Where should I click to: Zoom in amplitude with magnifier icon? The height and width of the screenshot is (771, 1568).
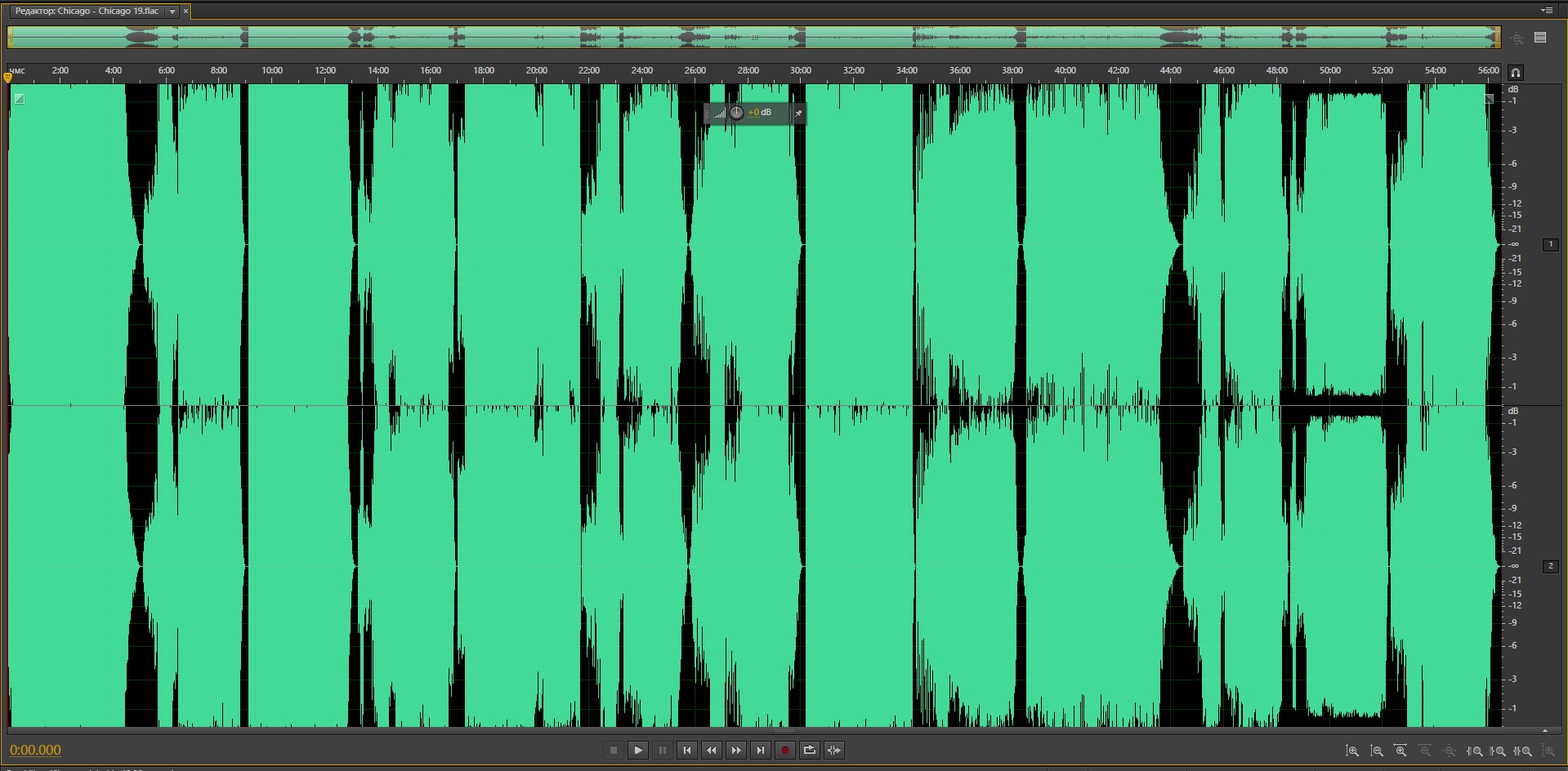click(1352, 751)
